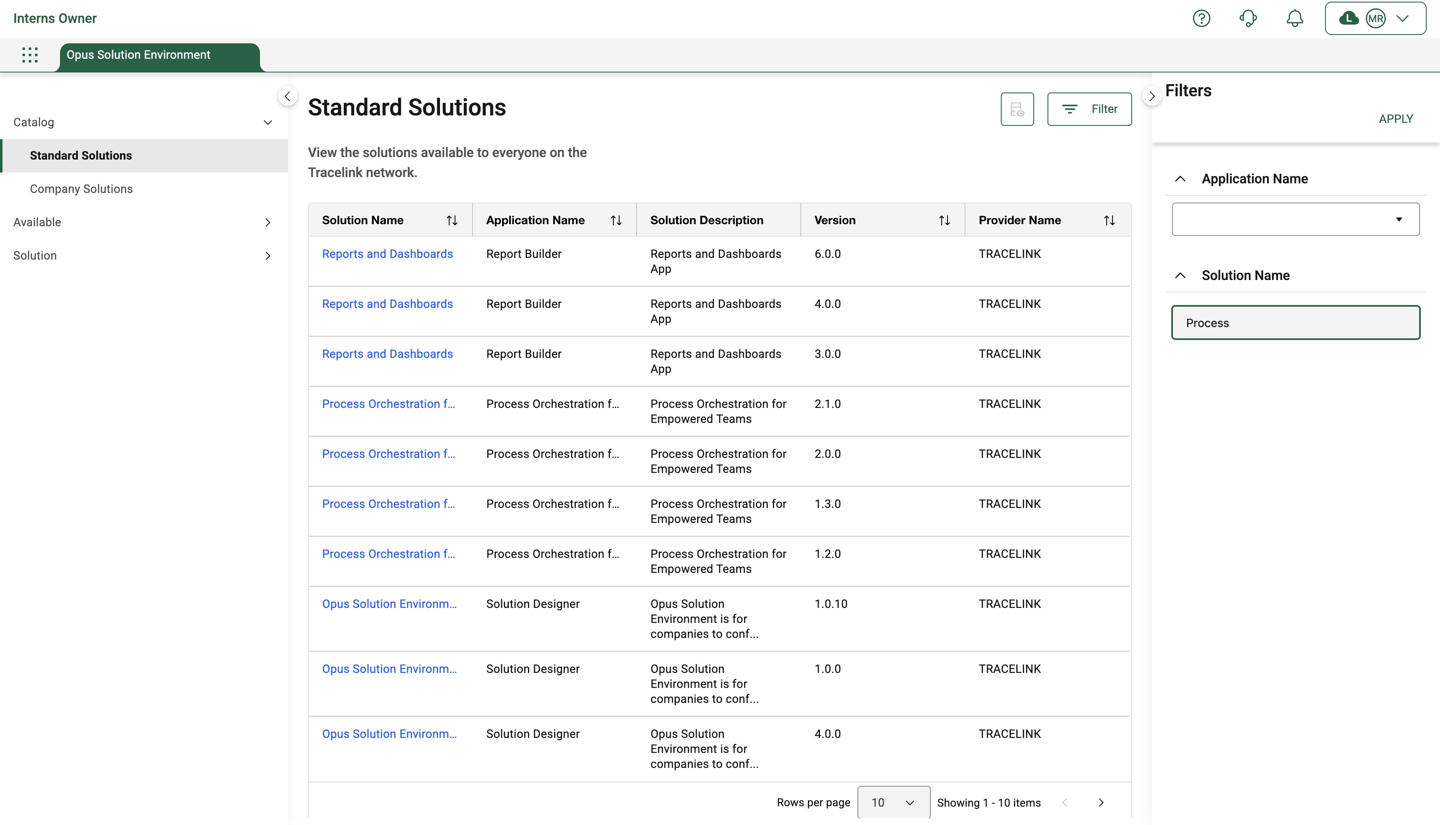Open the Application Name filter dropdown
Viewport: 1440px width, 825px height.
pyautogui.click(x=1295, y=219)
